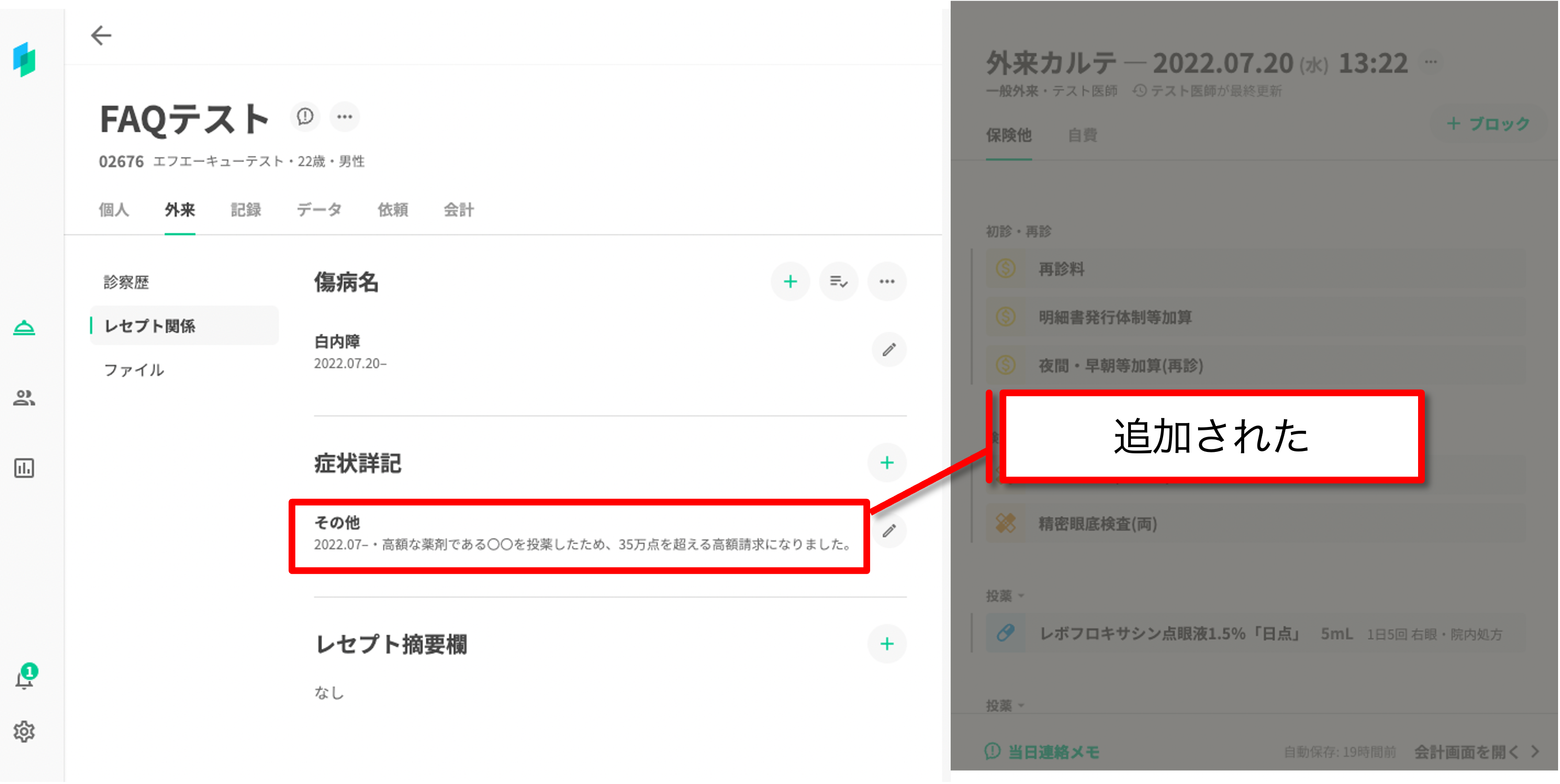Add a new 傷病名 with plus icon

click(790, 281)
